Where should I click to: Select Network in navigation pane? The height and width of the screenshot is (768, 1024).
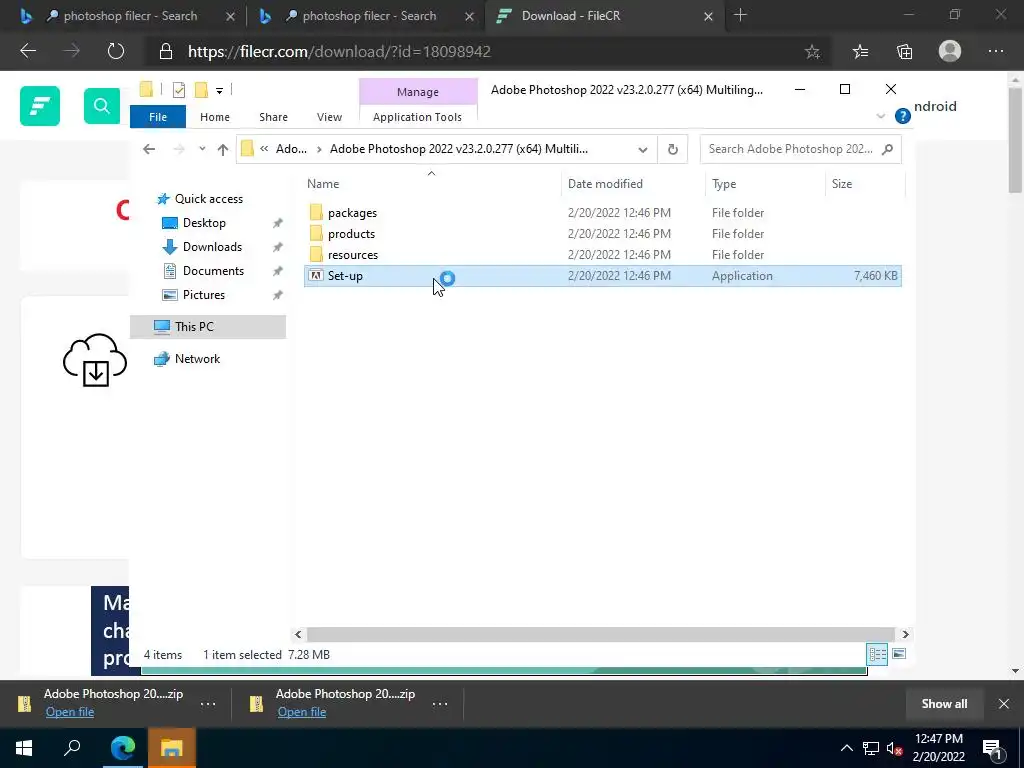point(197,359)
